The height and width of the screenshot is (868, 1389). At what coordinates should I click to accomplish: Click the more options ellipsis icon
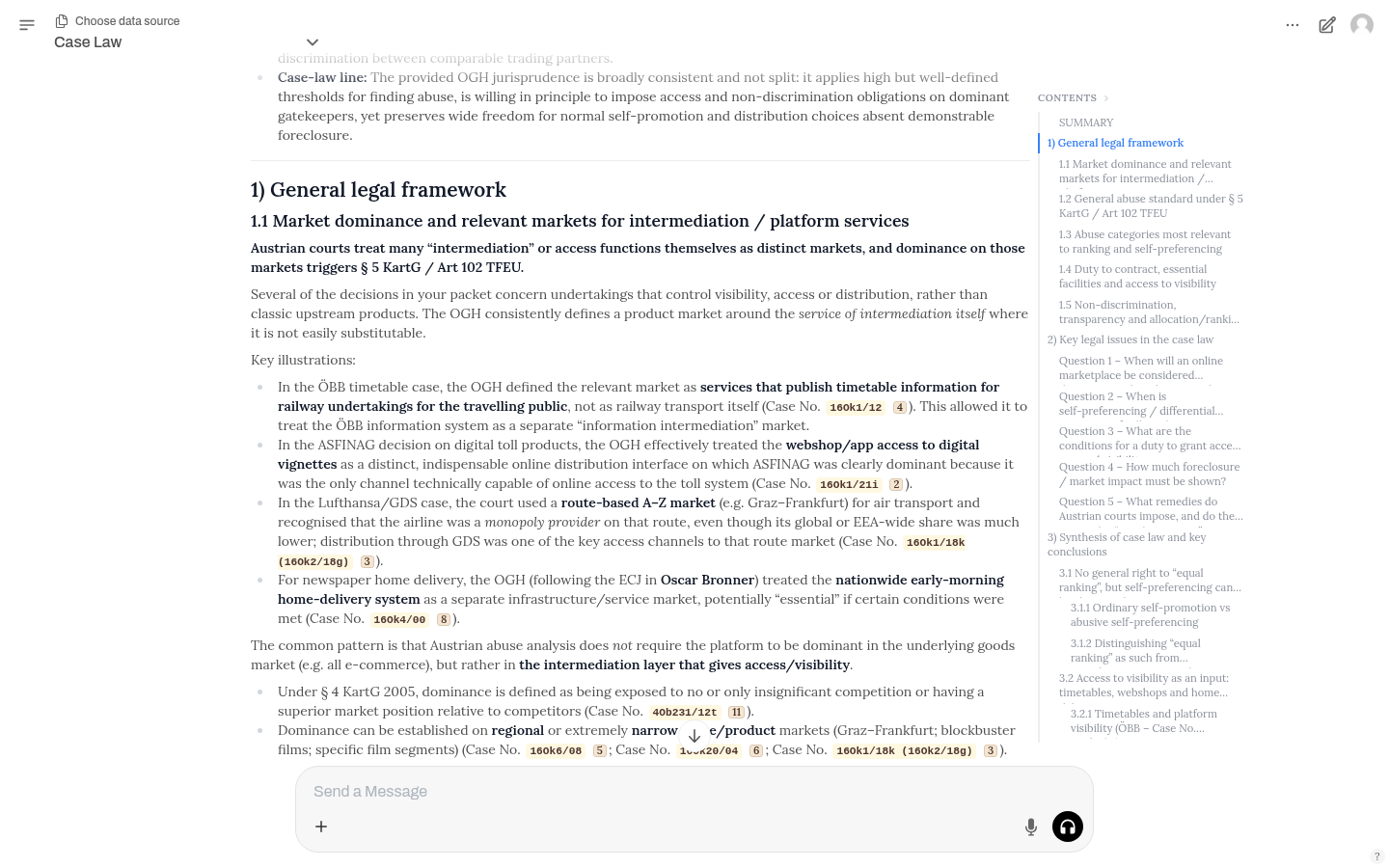coord(1293,25)
